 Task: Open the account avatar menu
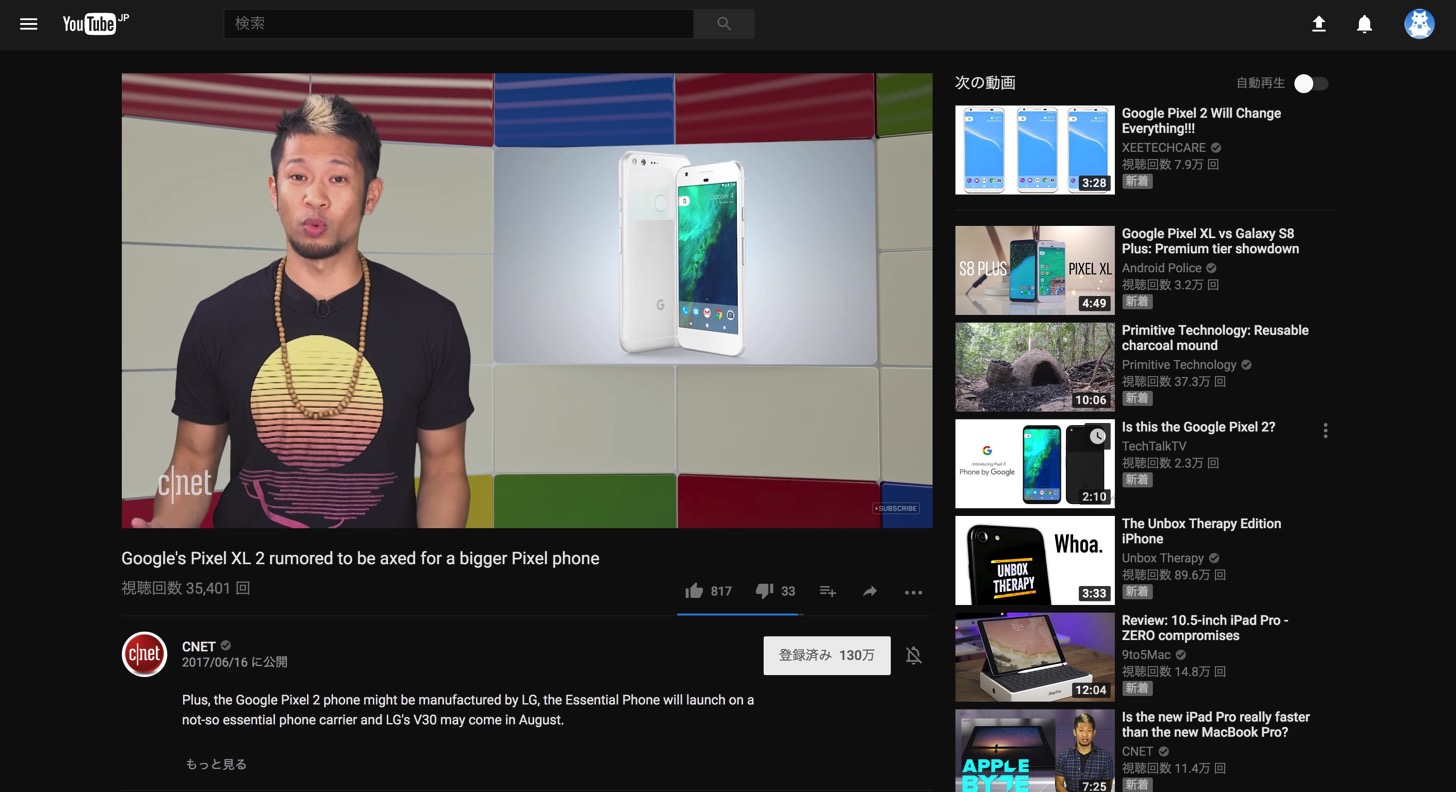point(1419,24)
